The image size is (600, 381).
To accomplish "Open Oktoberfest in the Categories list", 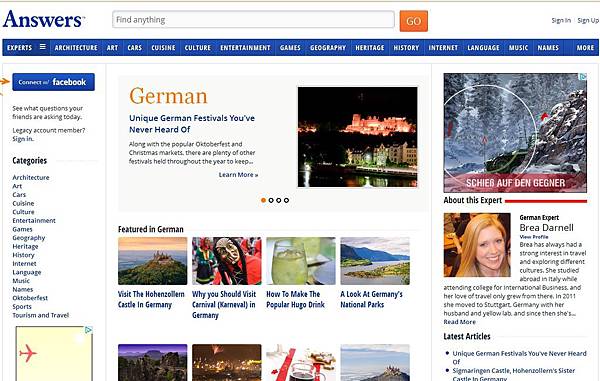I will tap(30, 298).
